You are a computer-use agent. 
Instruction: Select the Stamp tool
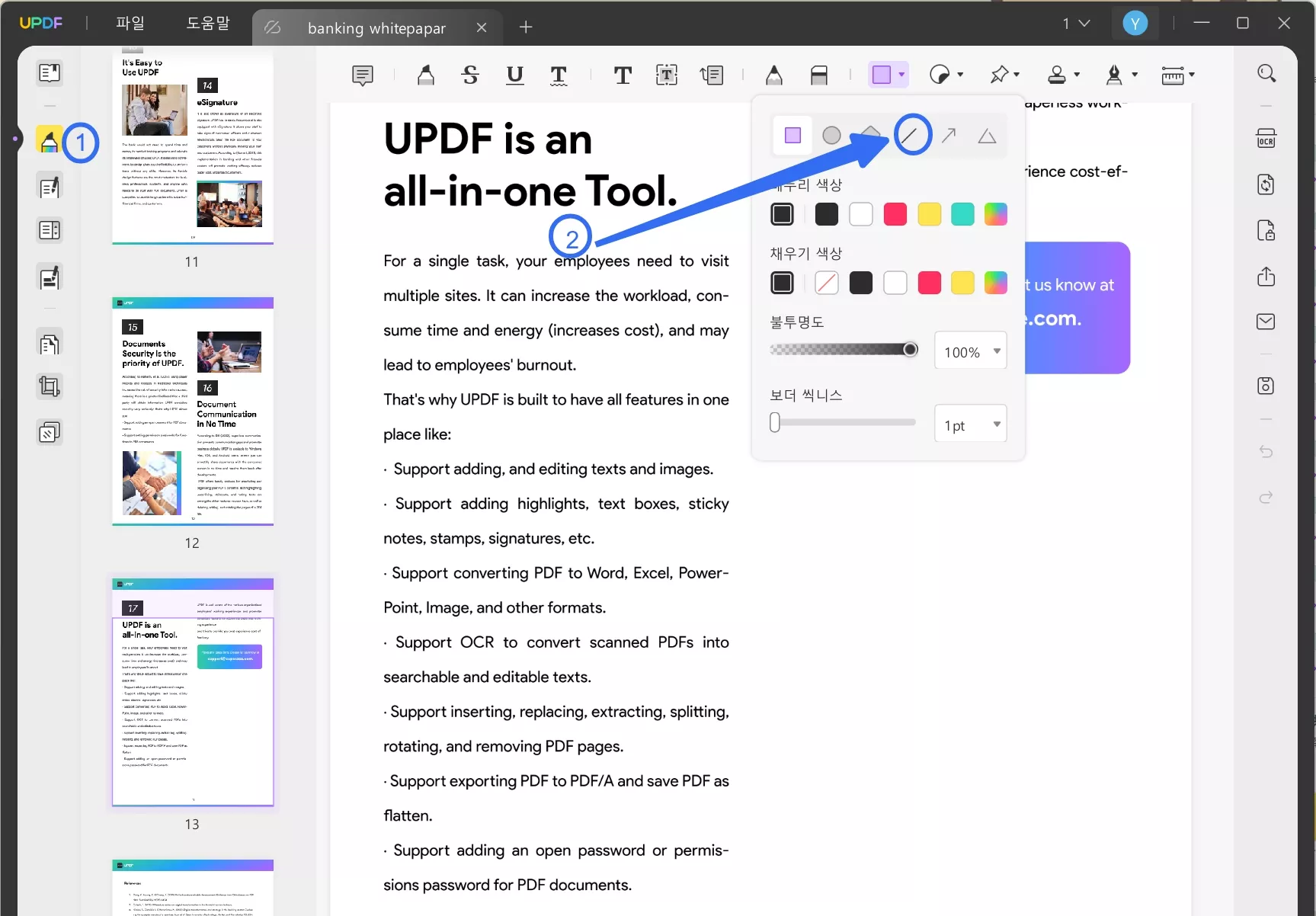click(1057, 75)
